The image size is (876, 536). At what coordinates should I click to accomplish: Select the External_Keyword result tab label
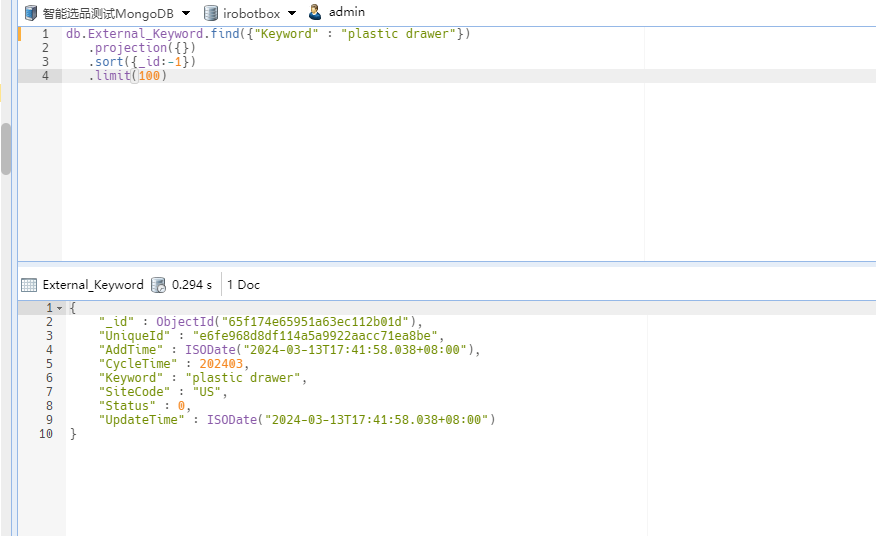click(x=93, y=285)
